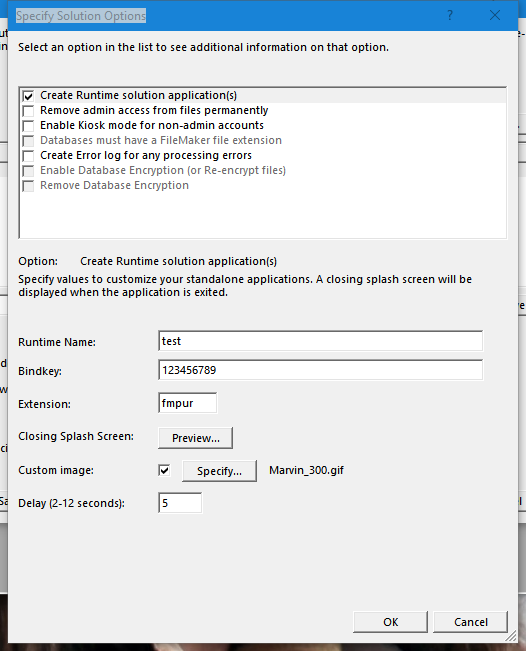
Task: Select the Remove admin access option text
Action: pyautogui.click(x=154, y=110)
